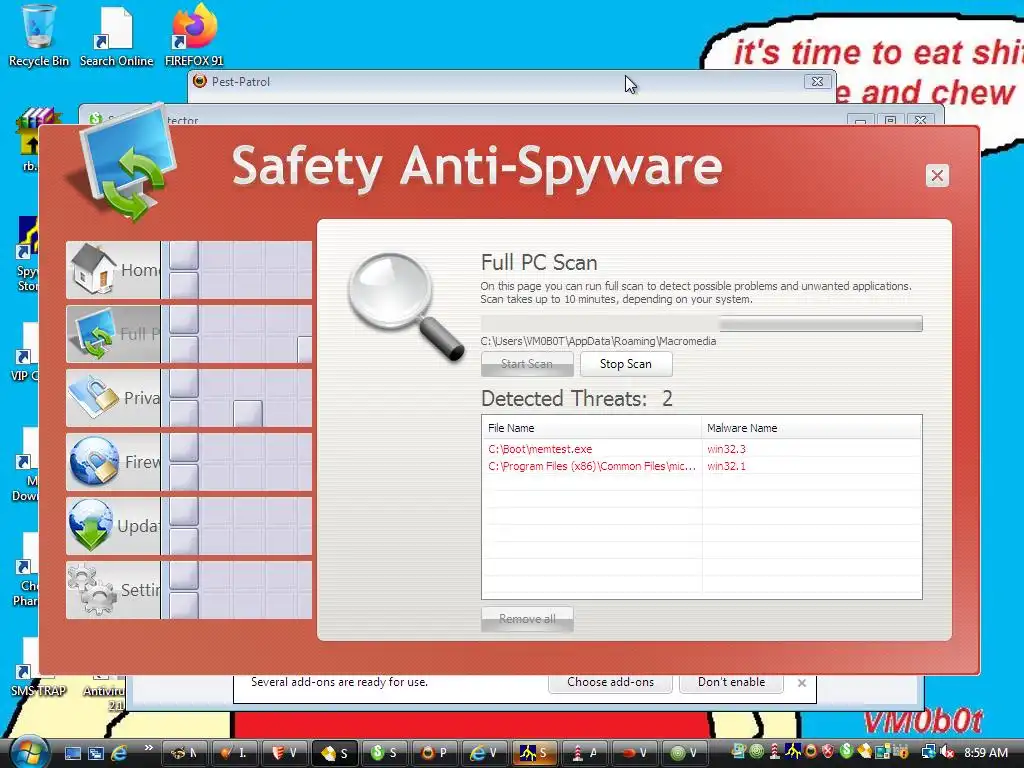Click the Switch between windows quick launch icon
Viewport: 1024px width, 768px height.
pyautogui.click(x=96, y=753)
